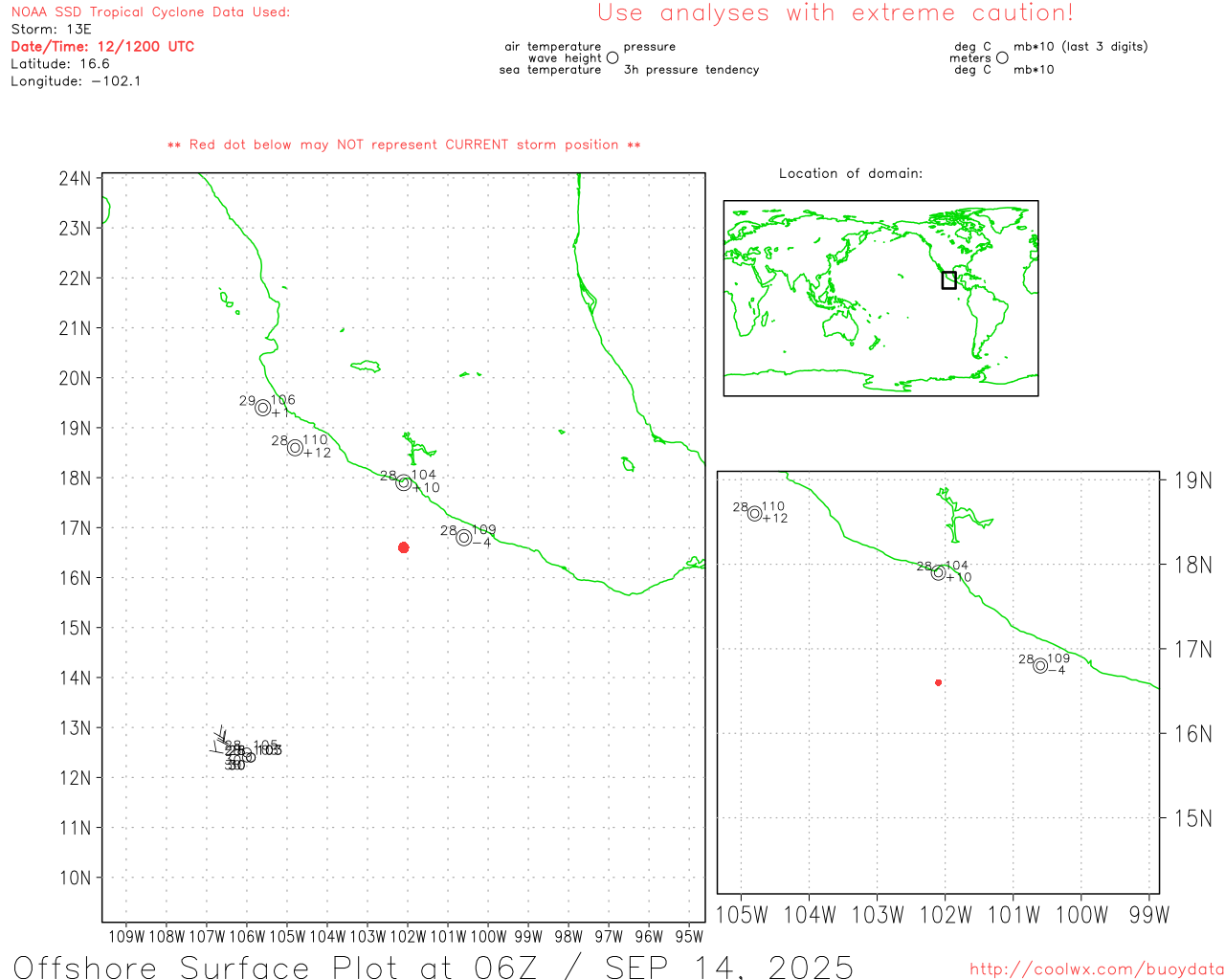Screen dimensions: 1225x980
Task: Click the 102W label on inset map axis
Action: [x=946, y=915]
